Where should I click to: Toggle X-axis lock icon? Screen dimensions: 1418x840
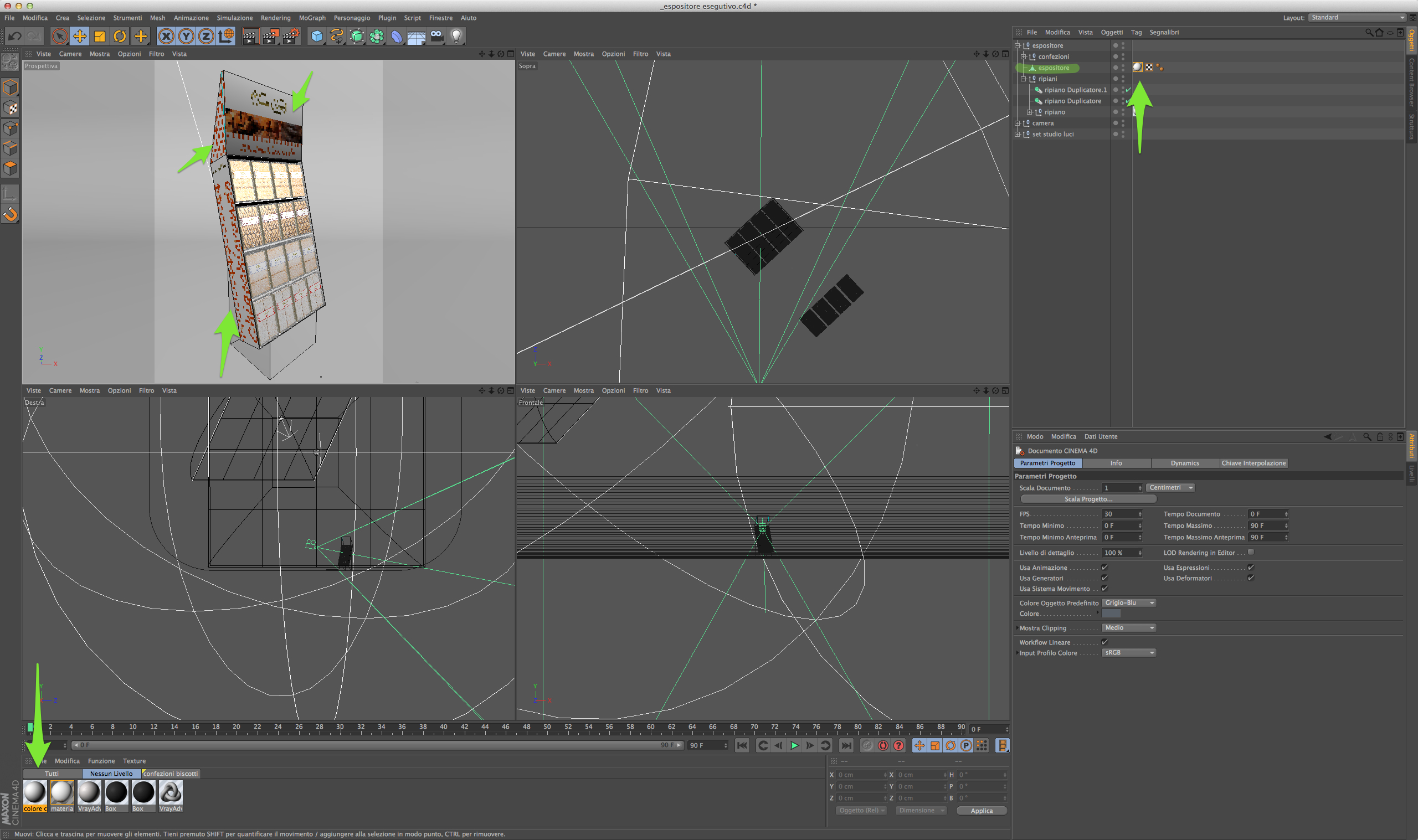point(166,36)
